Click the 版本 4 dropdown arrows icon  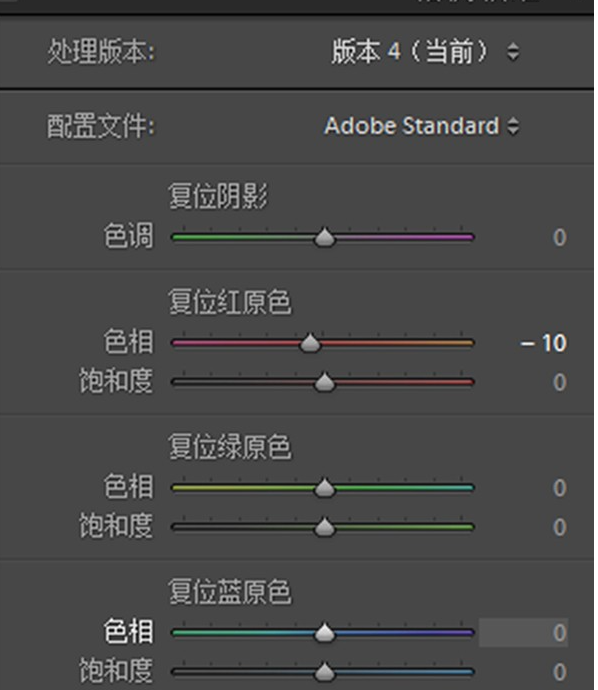pos(513,51)
